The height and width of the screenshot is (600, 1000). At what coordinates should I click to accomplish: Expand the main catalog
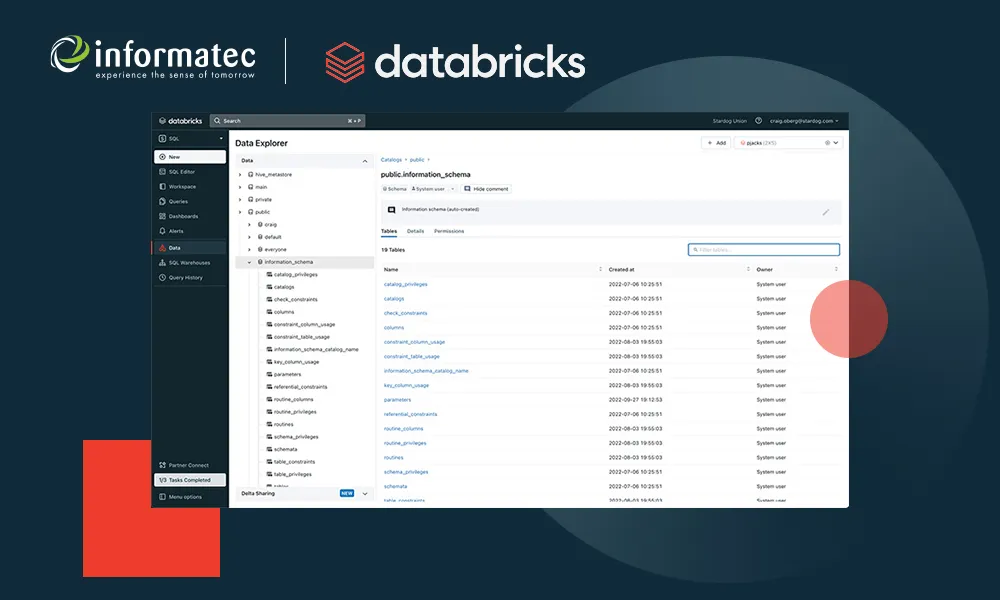coord(240,187)
